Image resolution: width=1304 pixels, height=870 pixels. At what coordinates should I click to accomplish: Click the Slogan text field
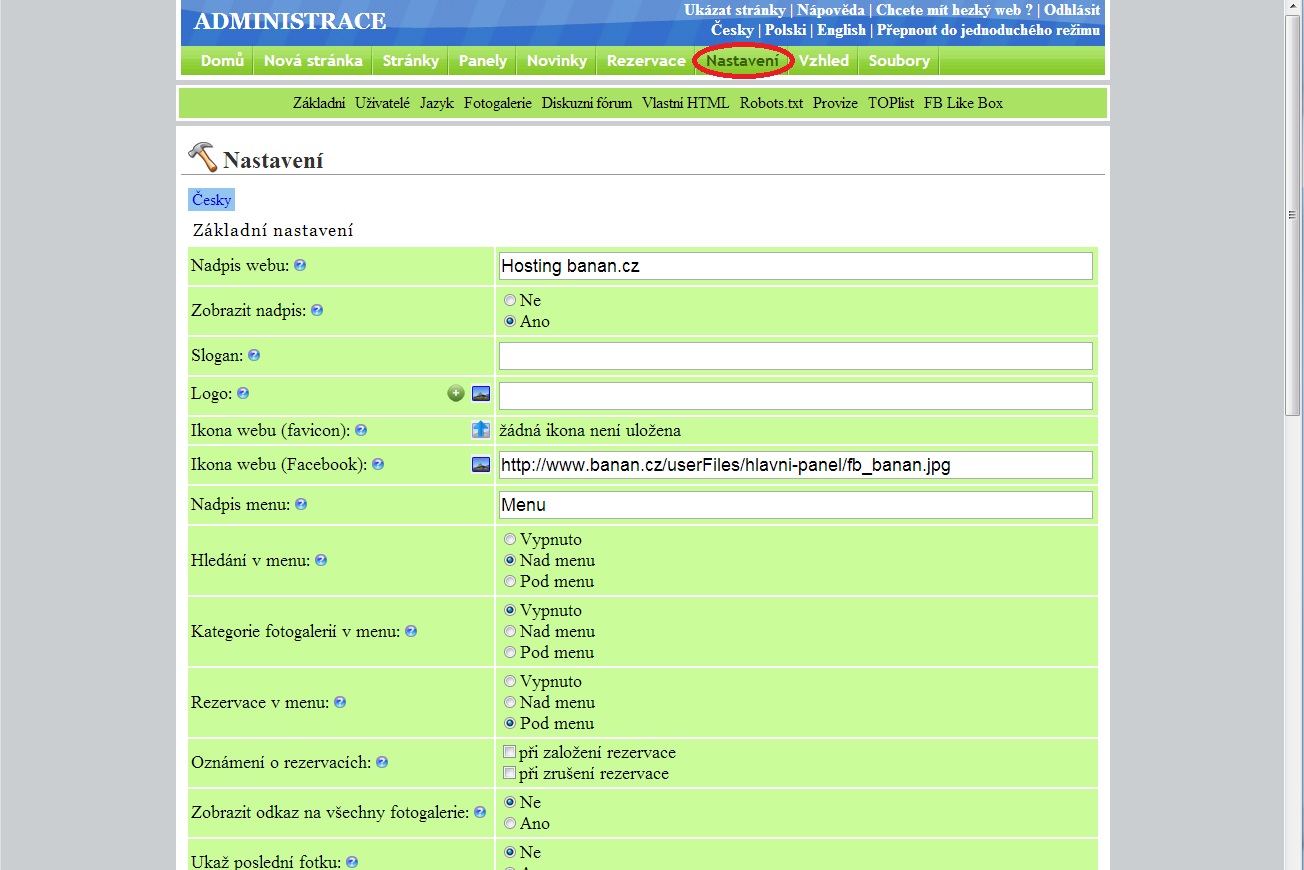(795, 356)
